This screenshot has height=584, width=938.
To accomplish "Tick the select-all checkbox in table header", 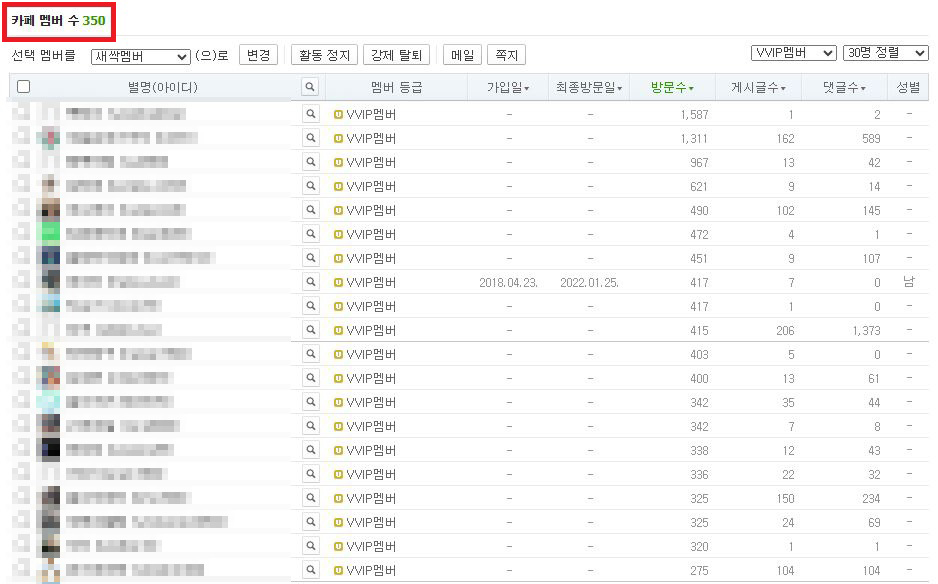I will pos(23,88).
